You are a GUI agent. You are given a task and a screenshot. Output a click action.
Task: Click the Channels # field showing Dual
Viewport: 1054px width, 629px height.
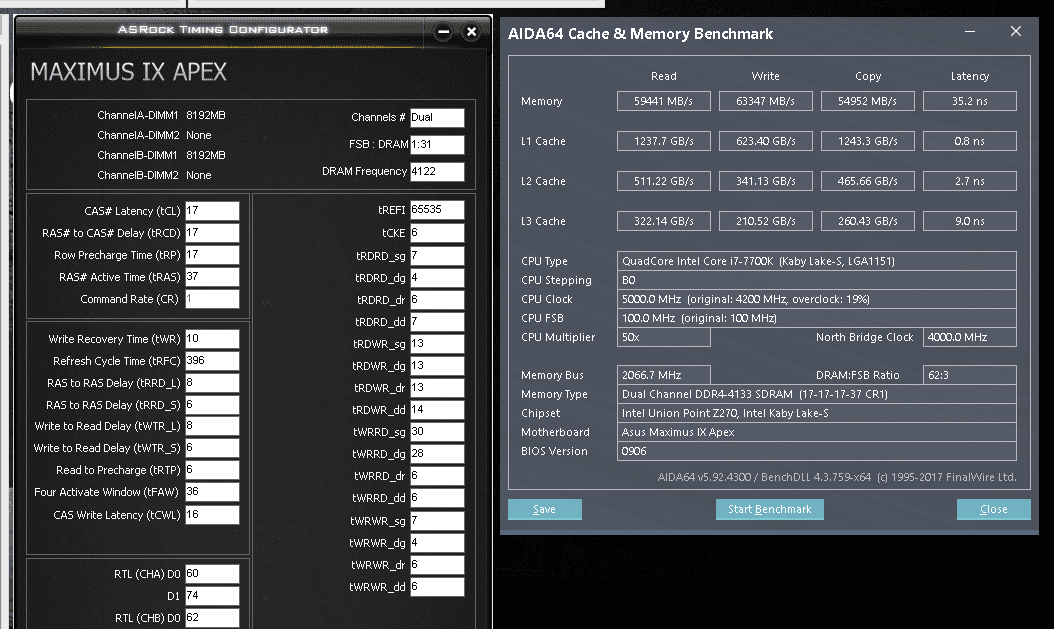[437, 118]
